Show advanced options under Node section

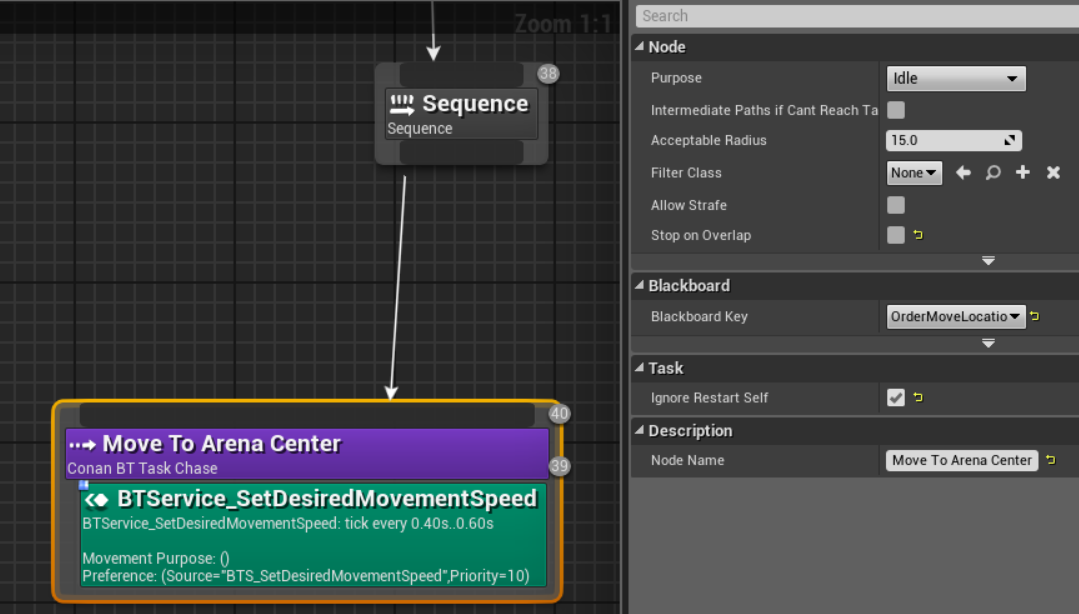(988, 261)
